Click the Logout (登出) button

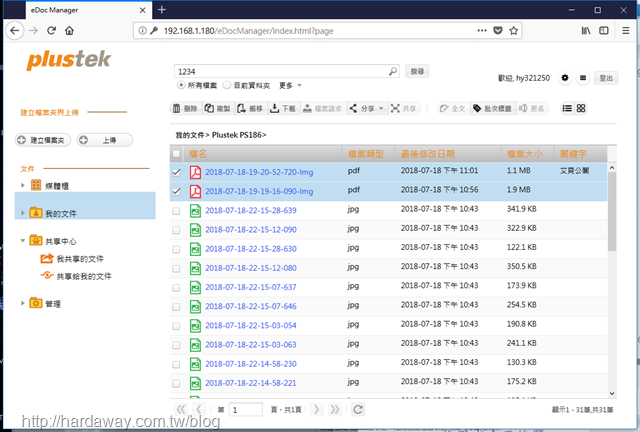pos(606,78)
